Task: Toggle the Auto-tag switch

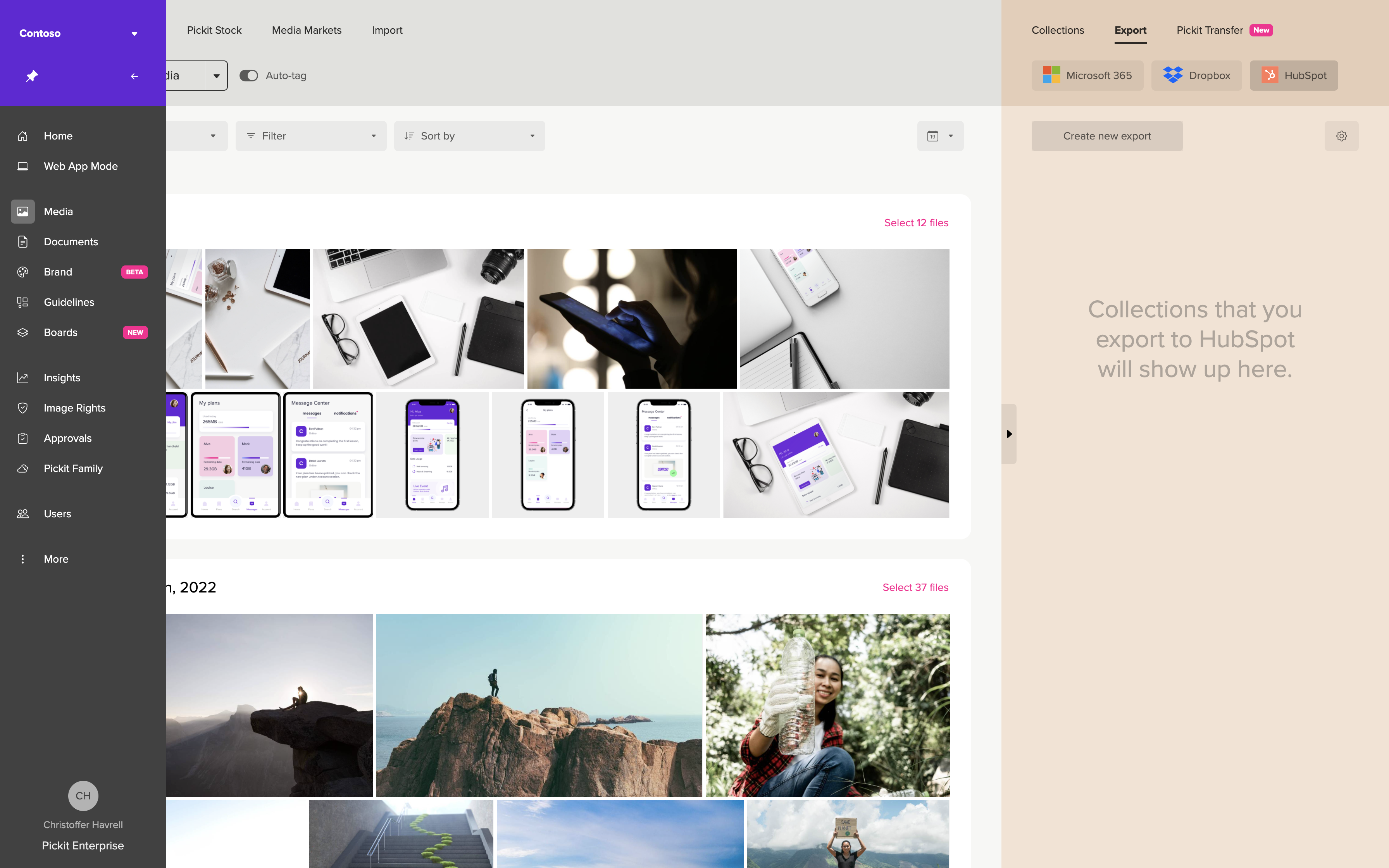Action: tap(248, 76)
